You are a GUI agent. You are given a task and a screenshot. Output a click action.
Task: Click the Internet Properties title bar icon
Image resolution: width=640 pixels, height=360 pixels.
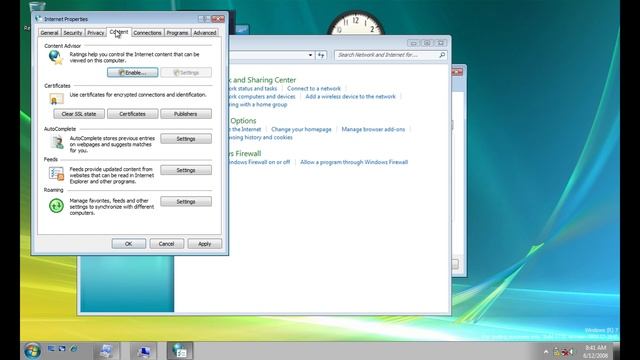pyautogui.click(x=38, y=19)
